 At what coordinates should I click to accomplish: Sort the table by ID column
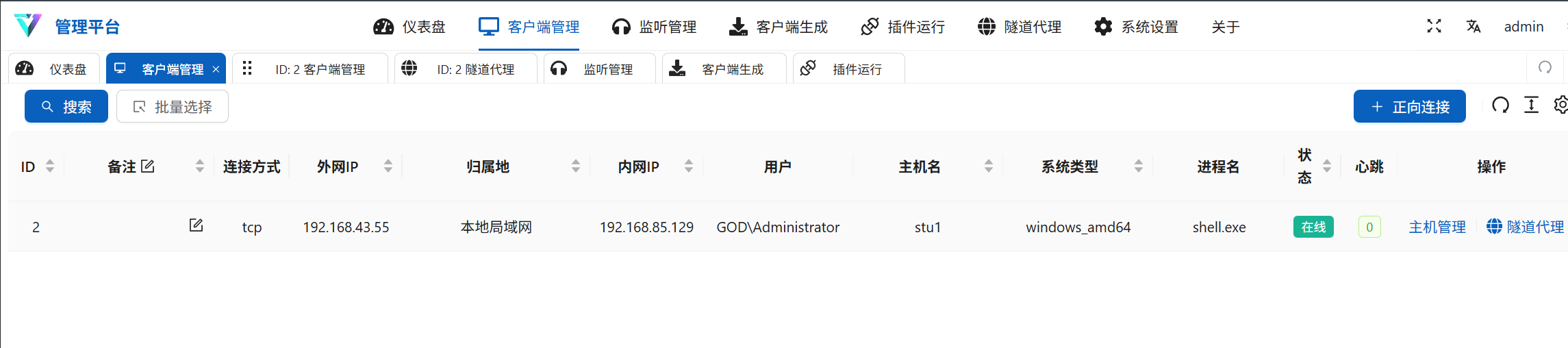click(x=50, y=166)
